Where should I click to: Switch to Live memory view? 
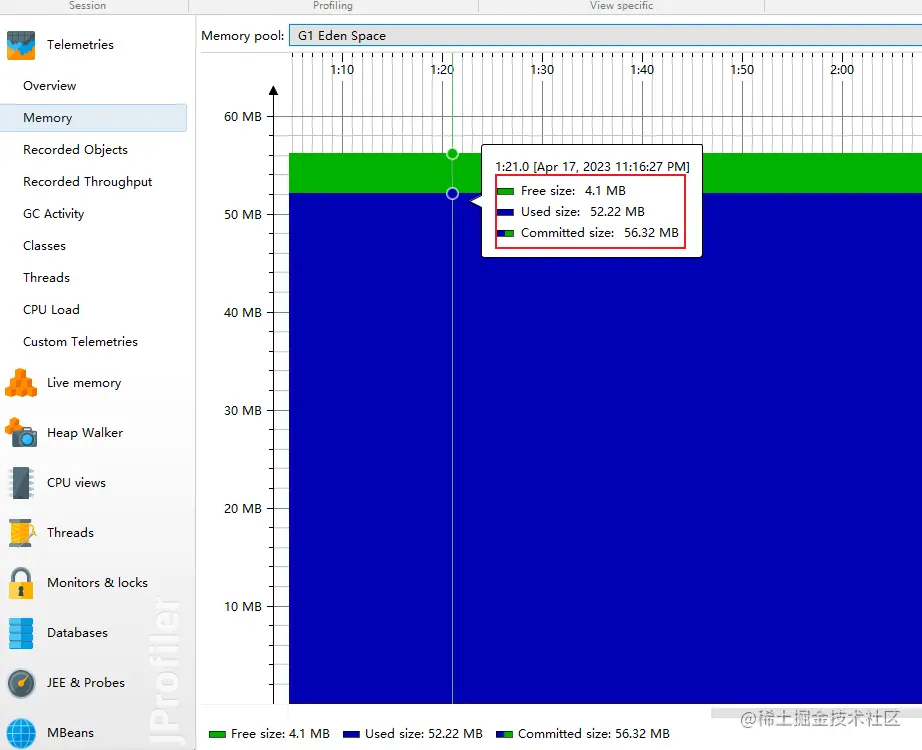click(85, 382)
